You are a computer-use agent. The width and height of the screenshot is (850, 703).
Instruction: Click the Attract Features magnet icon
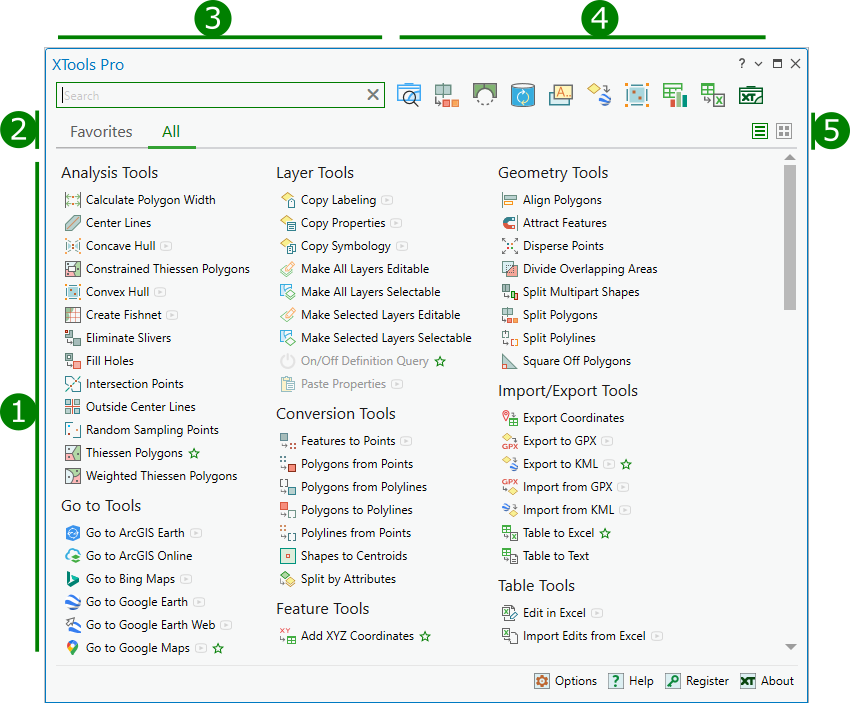tap(510, 223)
